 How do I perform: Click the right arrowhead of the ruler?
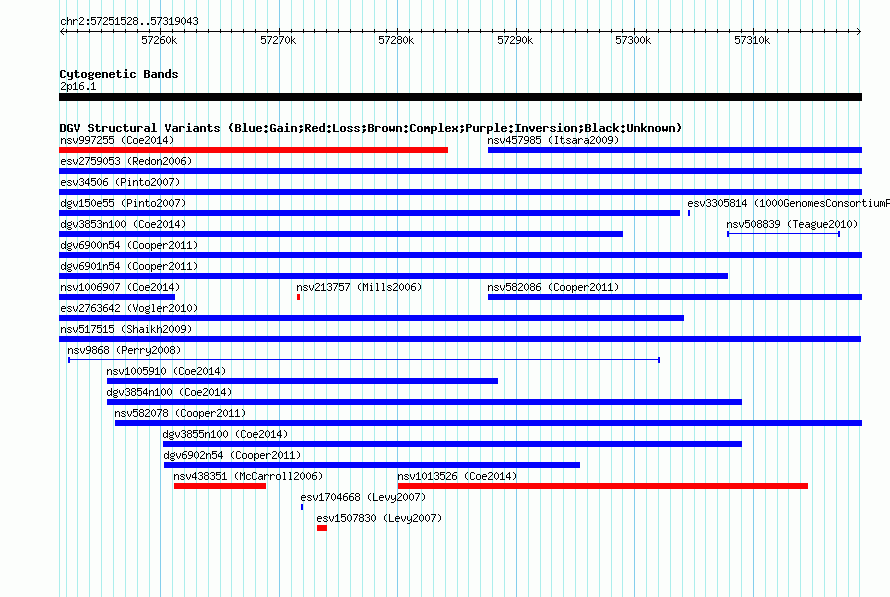[x=859, y=31]
